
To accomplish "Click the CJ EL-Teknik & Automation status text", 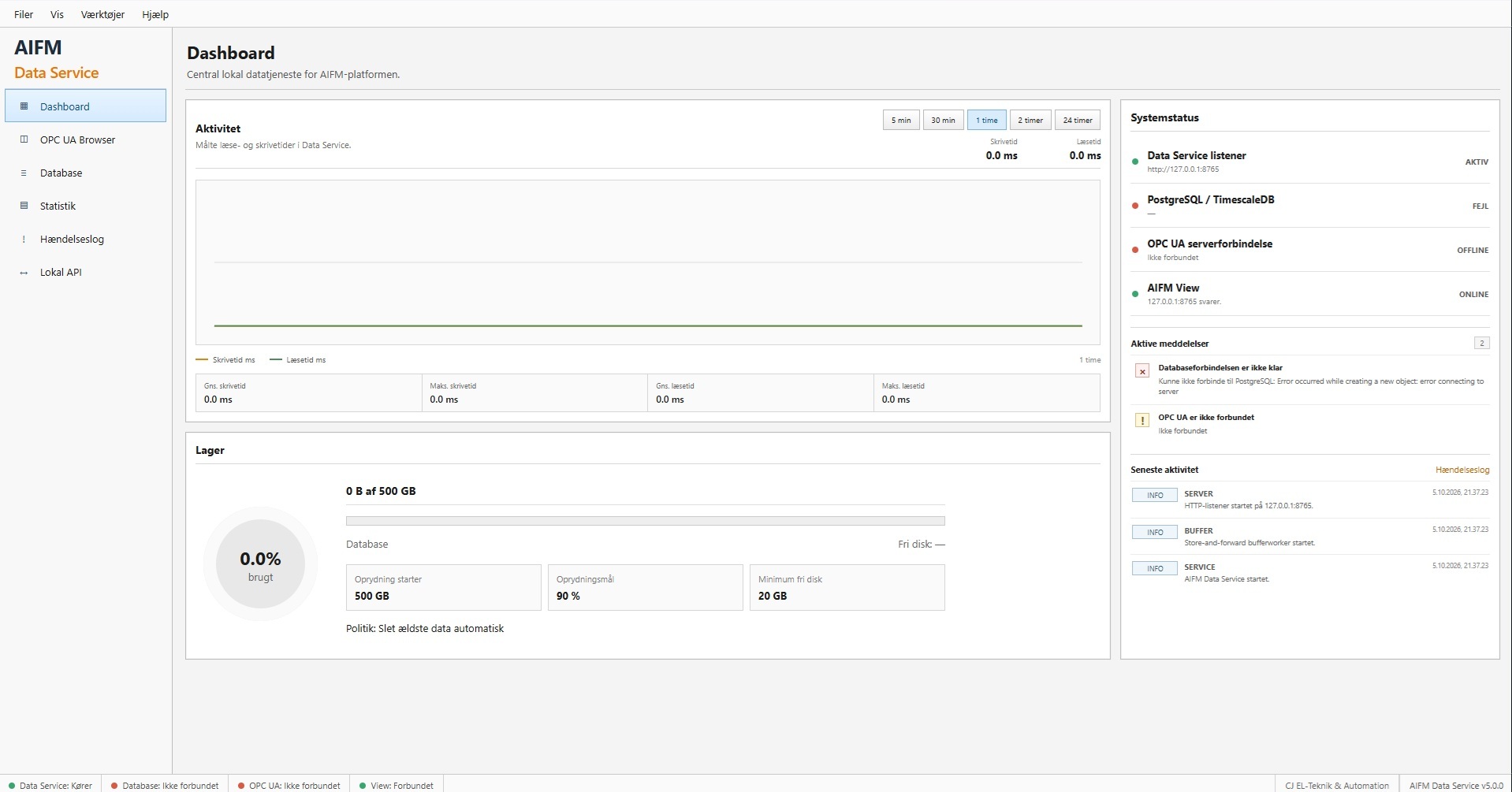I will pyautogui.click(x=1337, y=786).
